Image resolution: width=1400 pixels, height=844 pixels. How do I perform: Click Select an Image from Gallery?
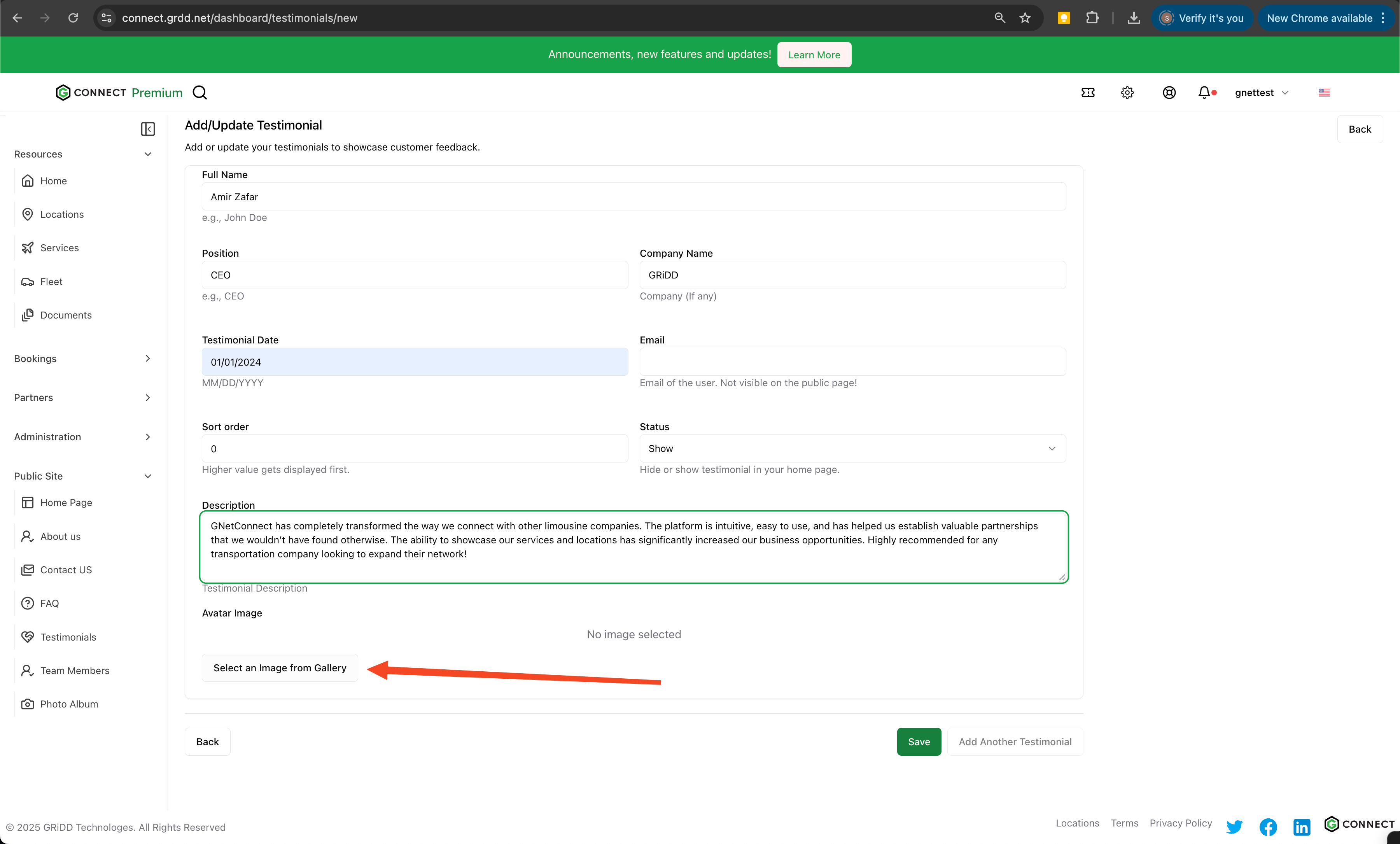tap(280, 668)
